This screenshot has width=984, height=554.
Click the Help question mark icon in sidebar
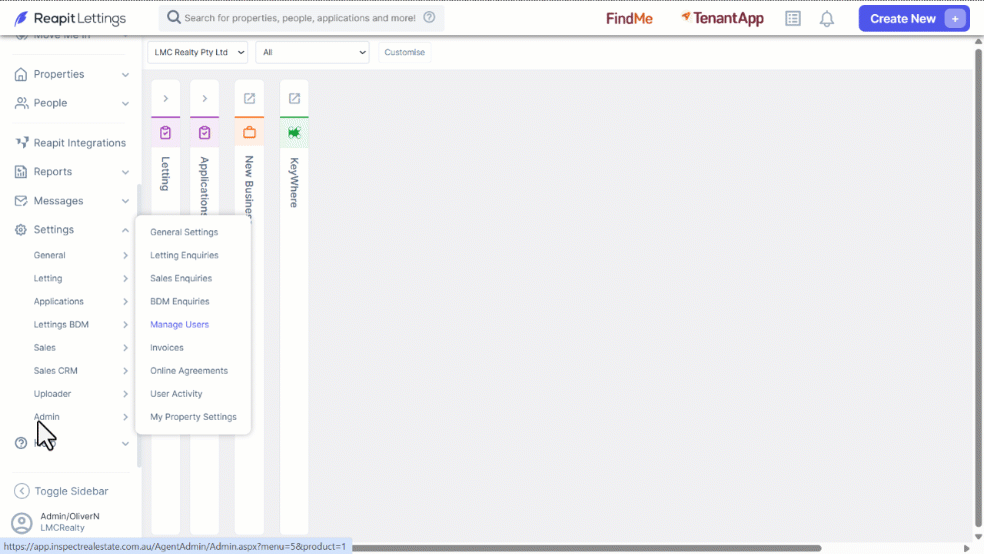pyautogui.click(x=21, y=443)
